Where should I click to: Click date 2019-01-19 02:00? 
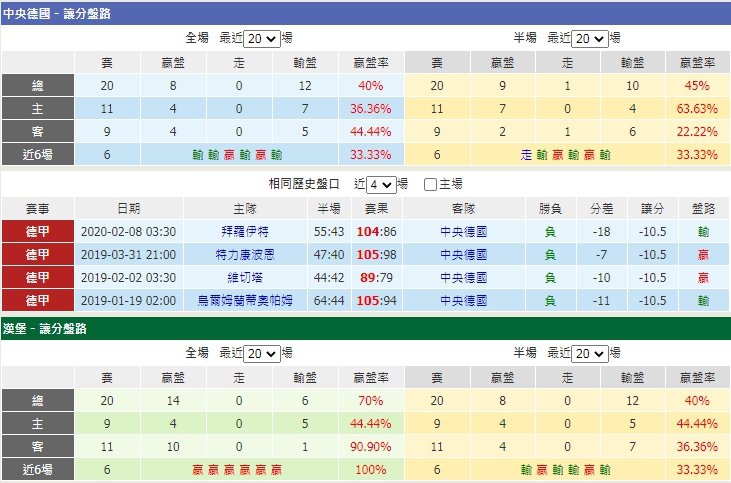click(129, 300)
